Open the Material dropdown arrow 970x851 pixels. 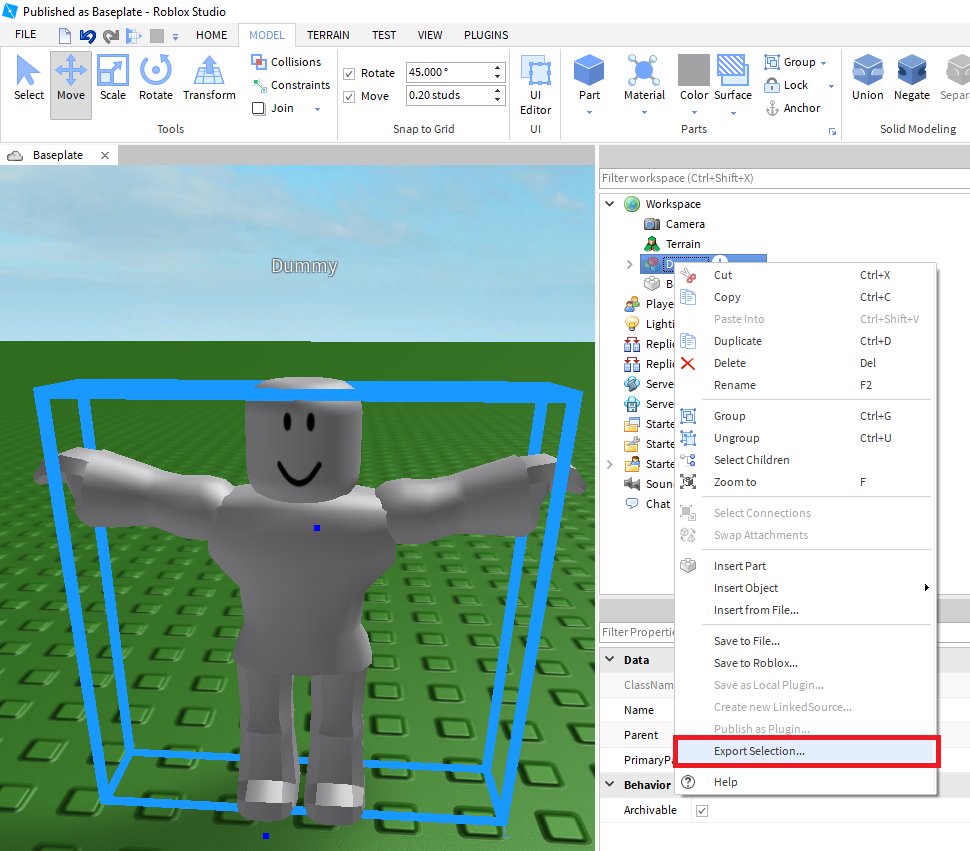(x=644, y=113)
